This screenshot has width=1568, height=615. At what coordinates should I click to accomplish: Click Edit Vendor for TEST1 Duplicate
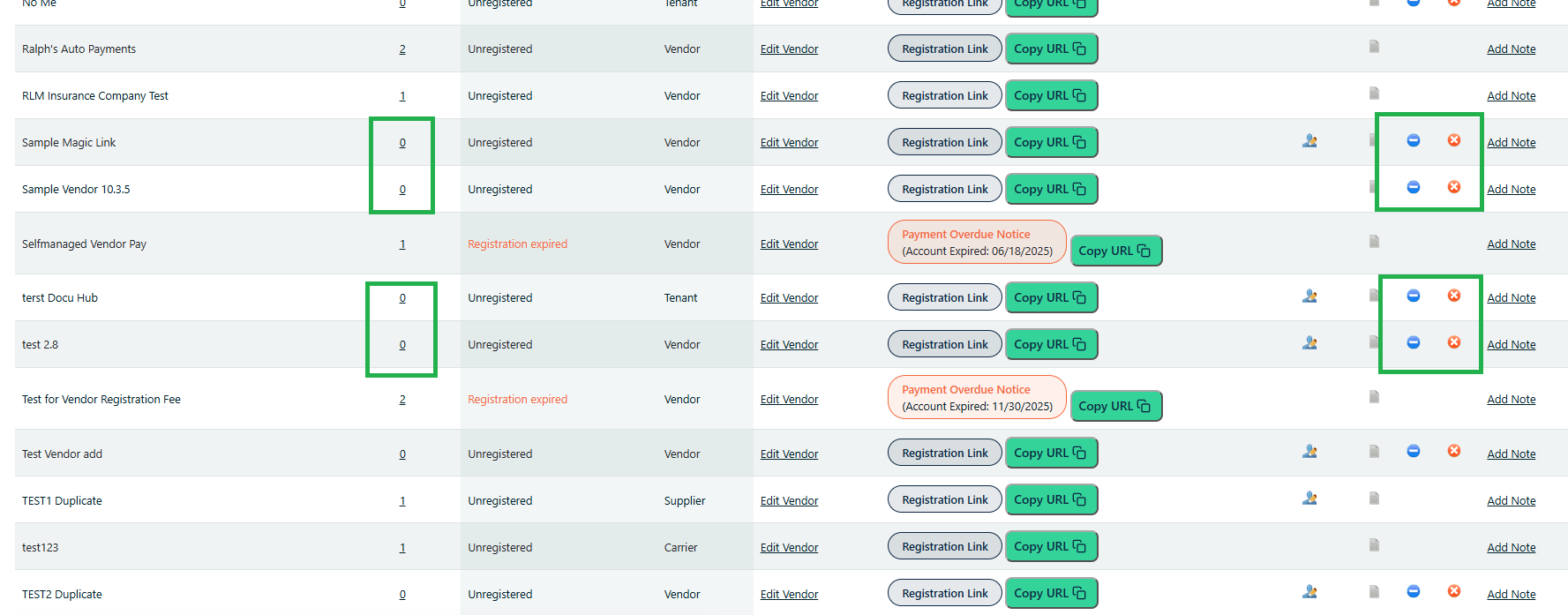(789, 500)
